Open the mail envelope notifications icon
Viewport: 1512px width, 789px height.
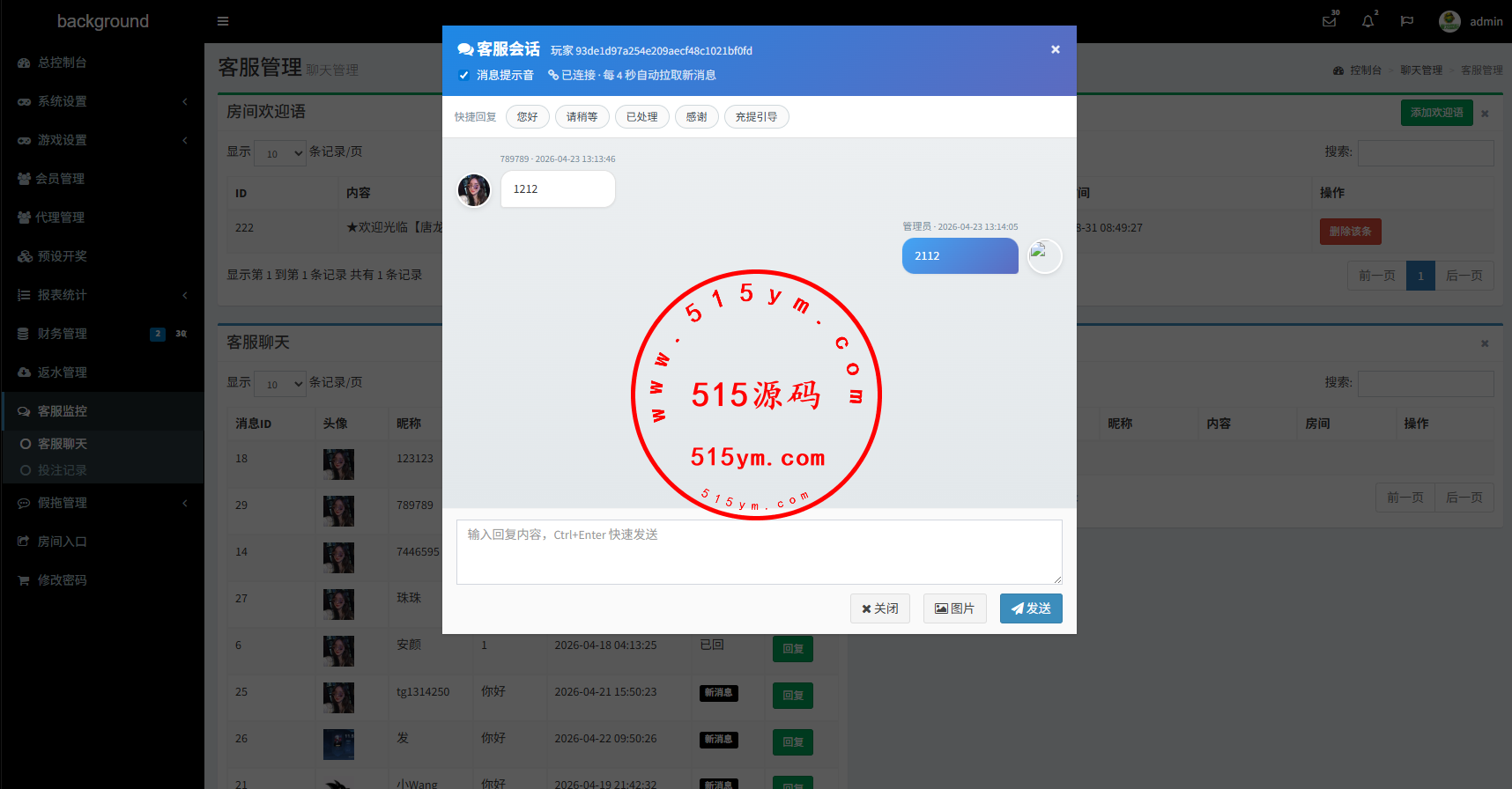[x=1330, y=21]
